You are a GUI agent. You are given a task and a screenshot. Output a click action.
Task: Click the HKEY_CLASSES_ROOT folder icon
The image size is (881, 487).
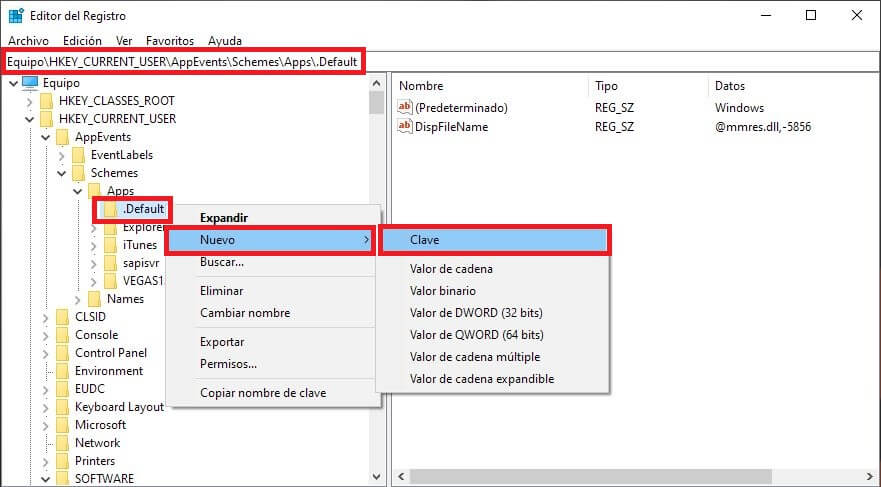click(47, 101)
